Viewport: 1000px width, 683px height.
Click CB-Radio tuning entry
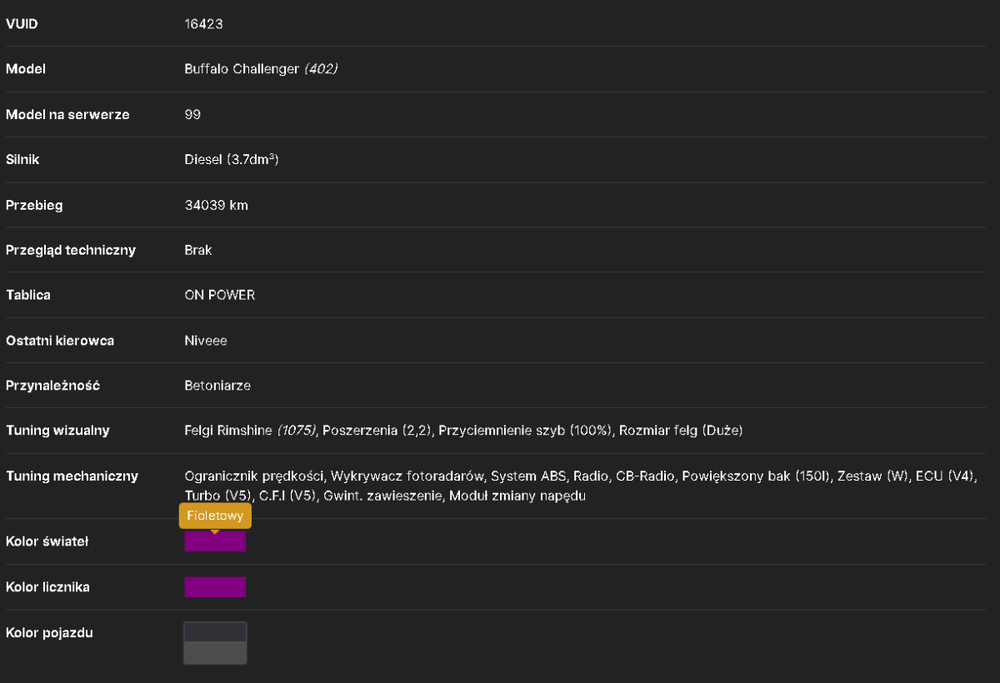coord(645,476)
